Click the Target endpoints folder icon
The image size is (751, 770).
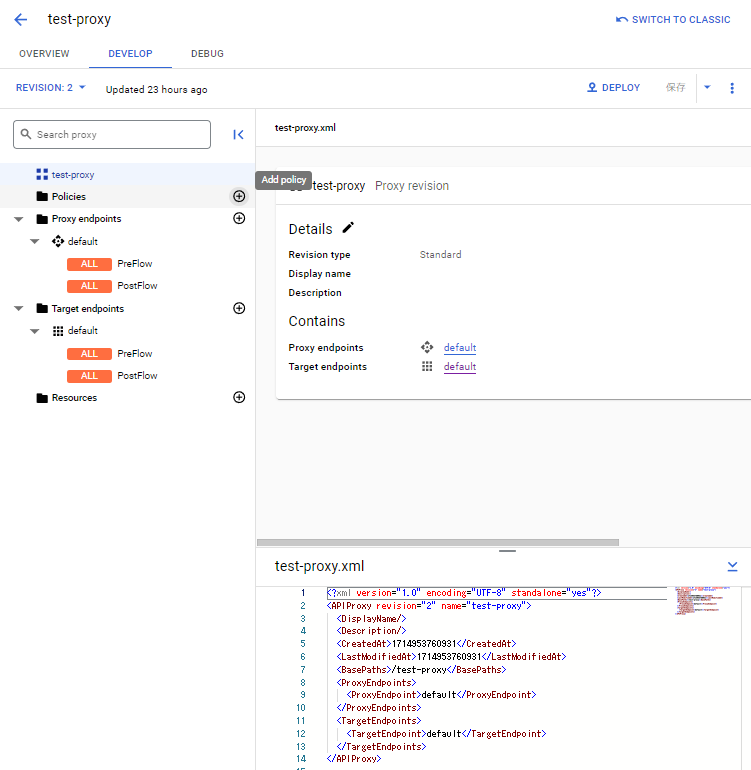42,308
